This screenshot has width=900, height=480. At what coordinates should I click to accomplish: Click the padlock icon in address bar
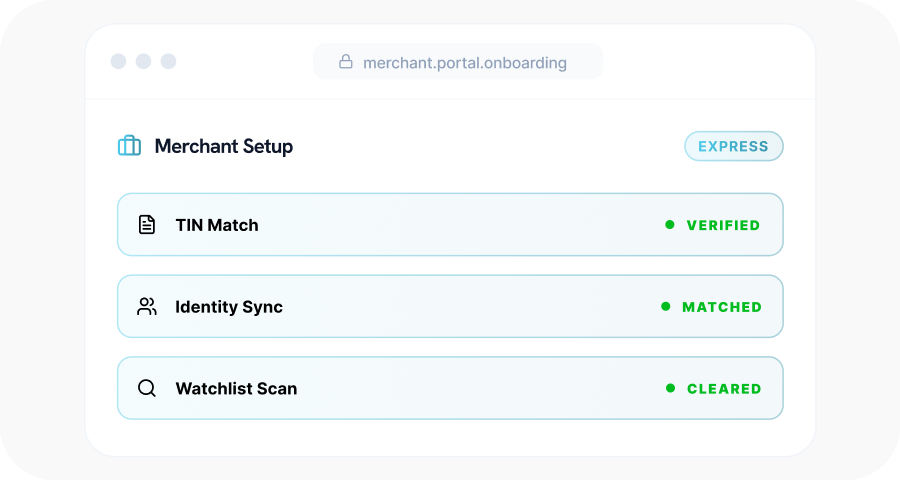coord(346,62)
